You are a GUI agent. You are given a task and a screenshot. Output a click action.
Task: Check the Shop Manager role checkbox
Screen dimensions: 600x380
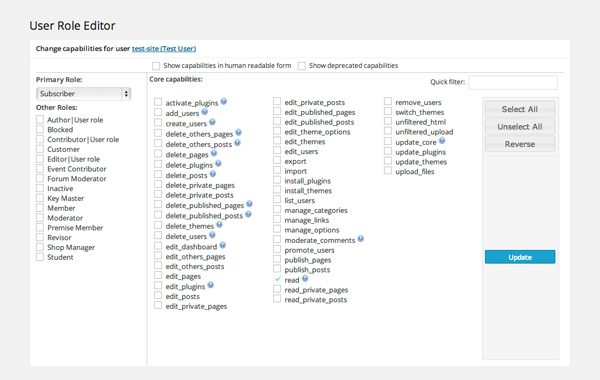click(40, 247)
